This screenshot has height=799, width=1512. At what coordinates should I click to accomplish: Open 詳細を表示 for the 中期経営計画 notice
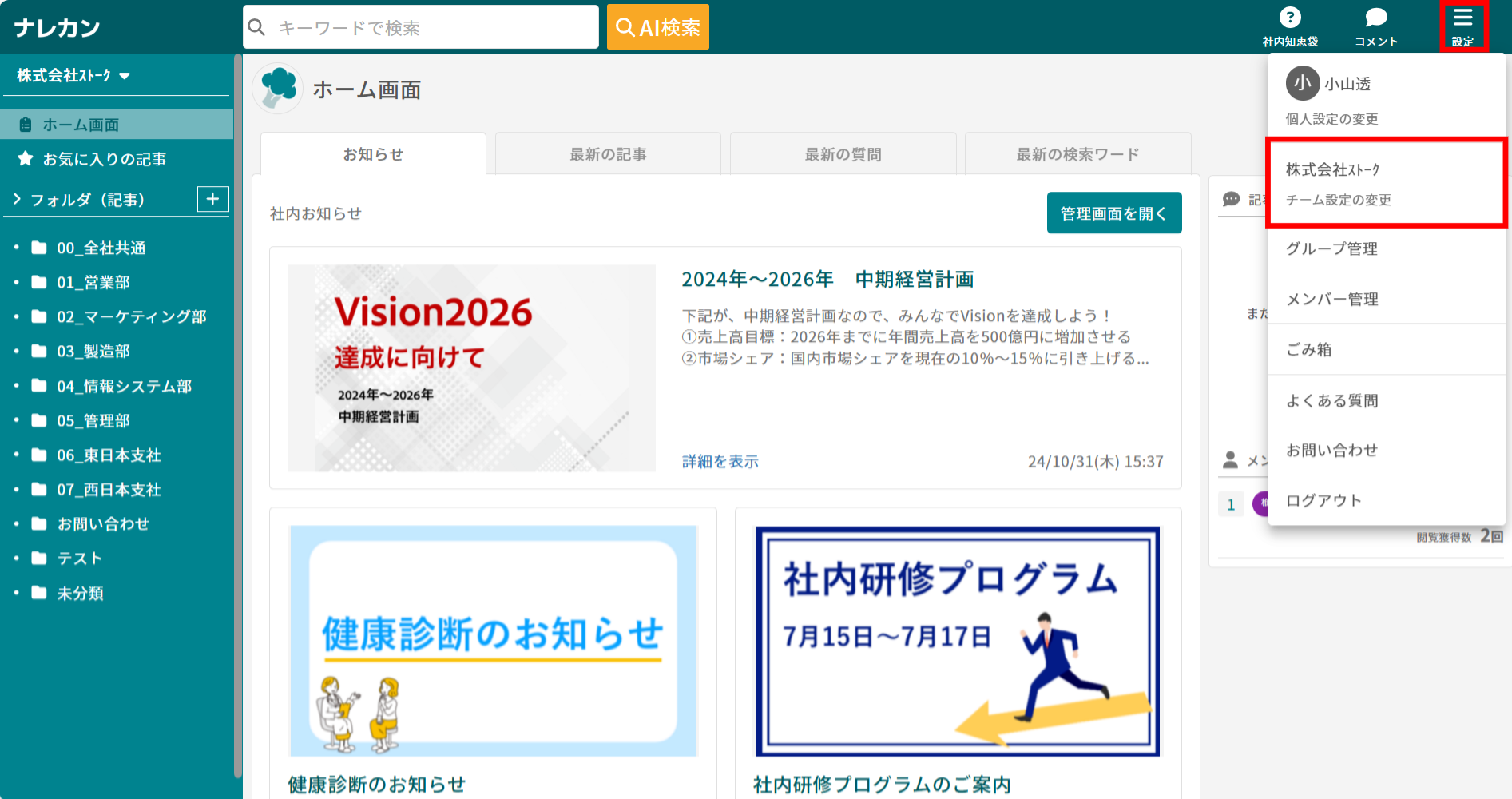[x=718, y=461]
